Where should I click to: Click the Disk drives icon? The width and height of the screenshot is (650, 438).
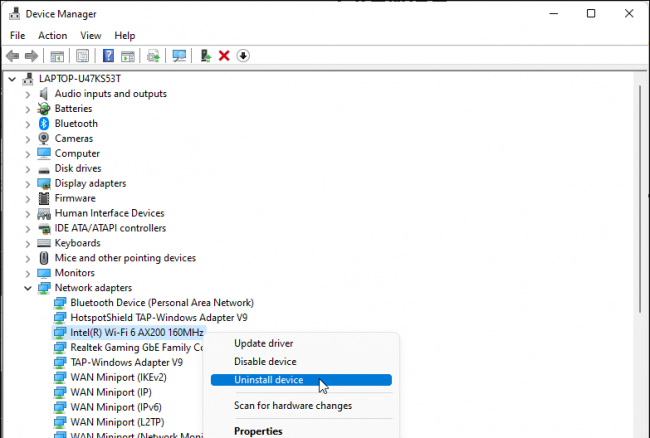coord(44,169)
